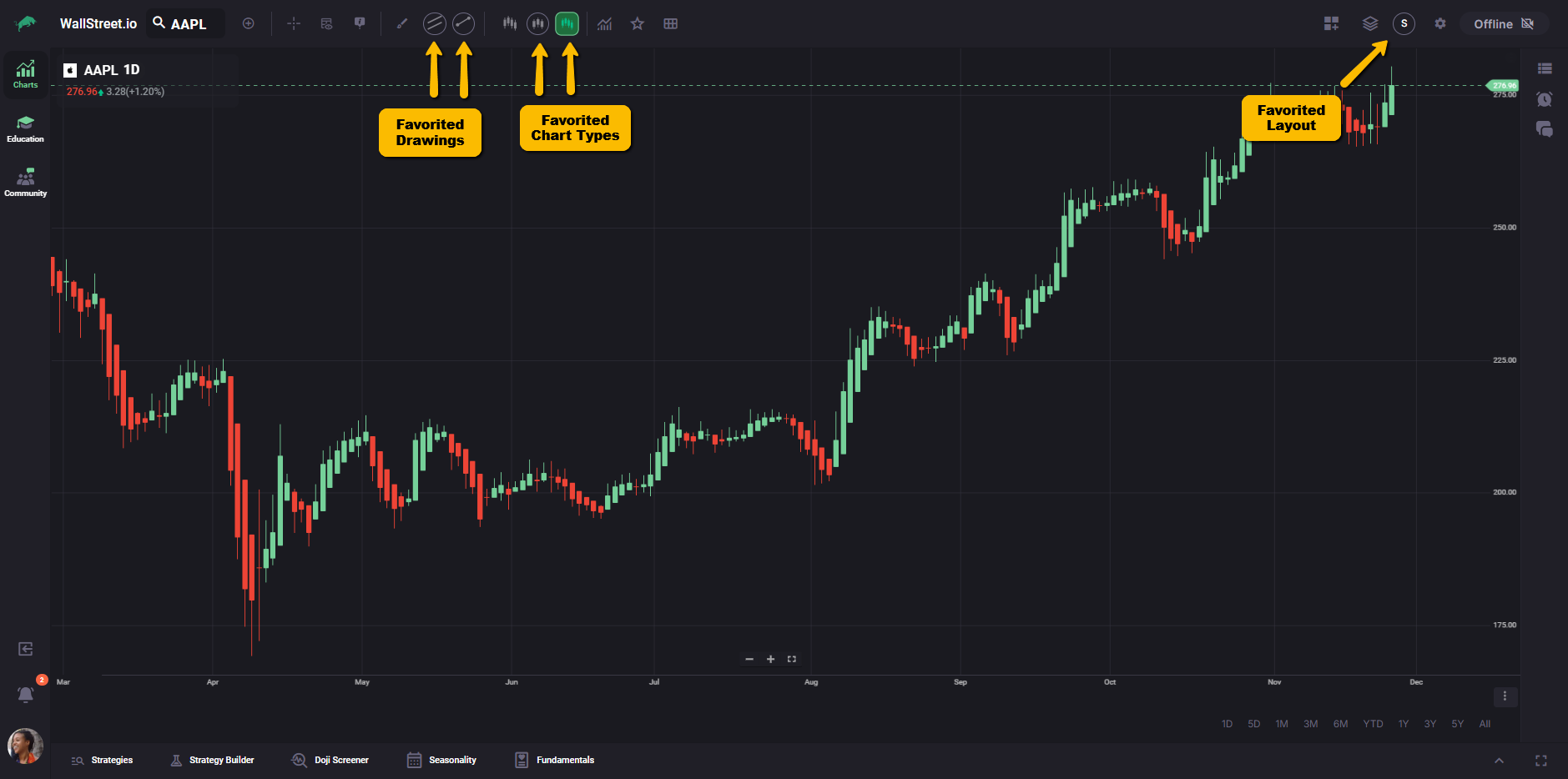1568x779 pixels.
Task: Open the layers icon in top bar
Action: (x=1370, y=23)
